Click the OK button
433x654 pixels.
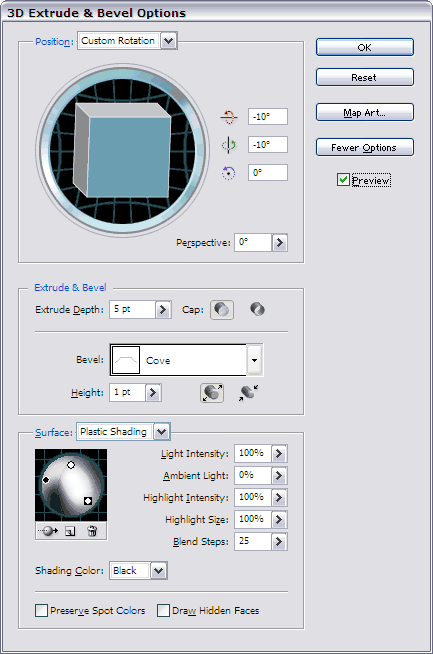pos(365,47)
